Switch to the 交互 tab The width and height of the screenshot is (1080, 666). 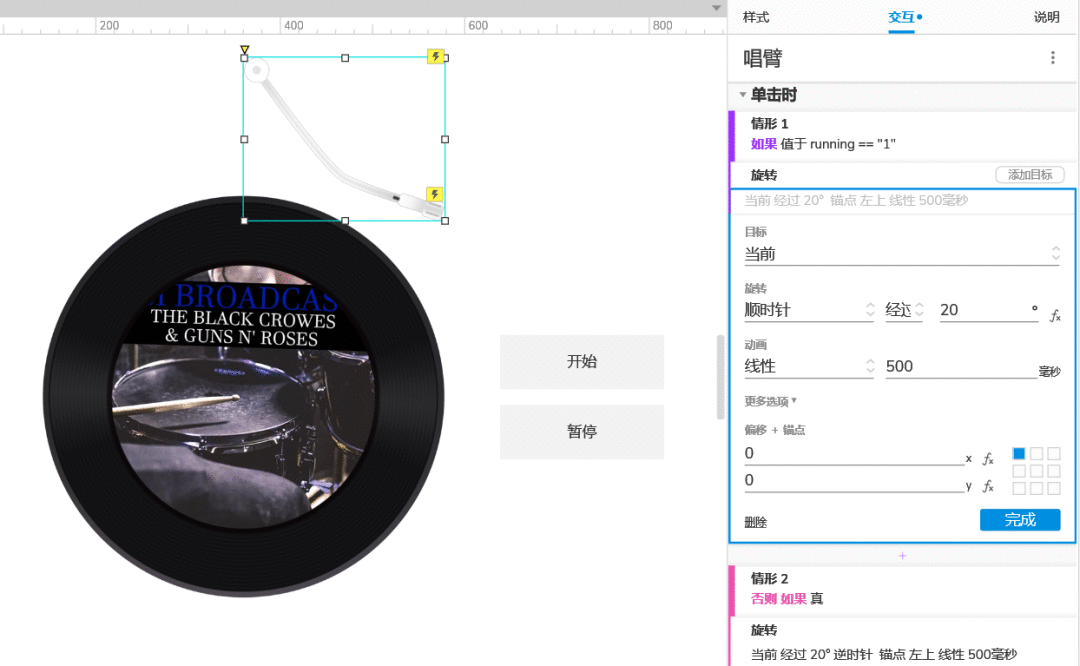pyautogui.click(x=901, y=17)
